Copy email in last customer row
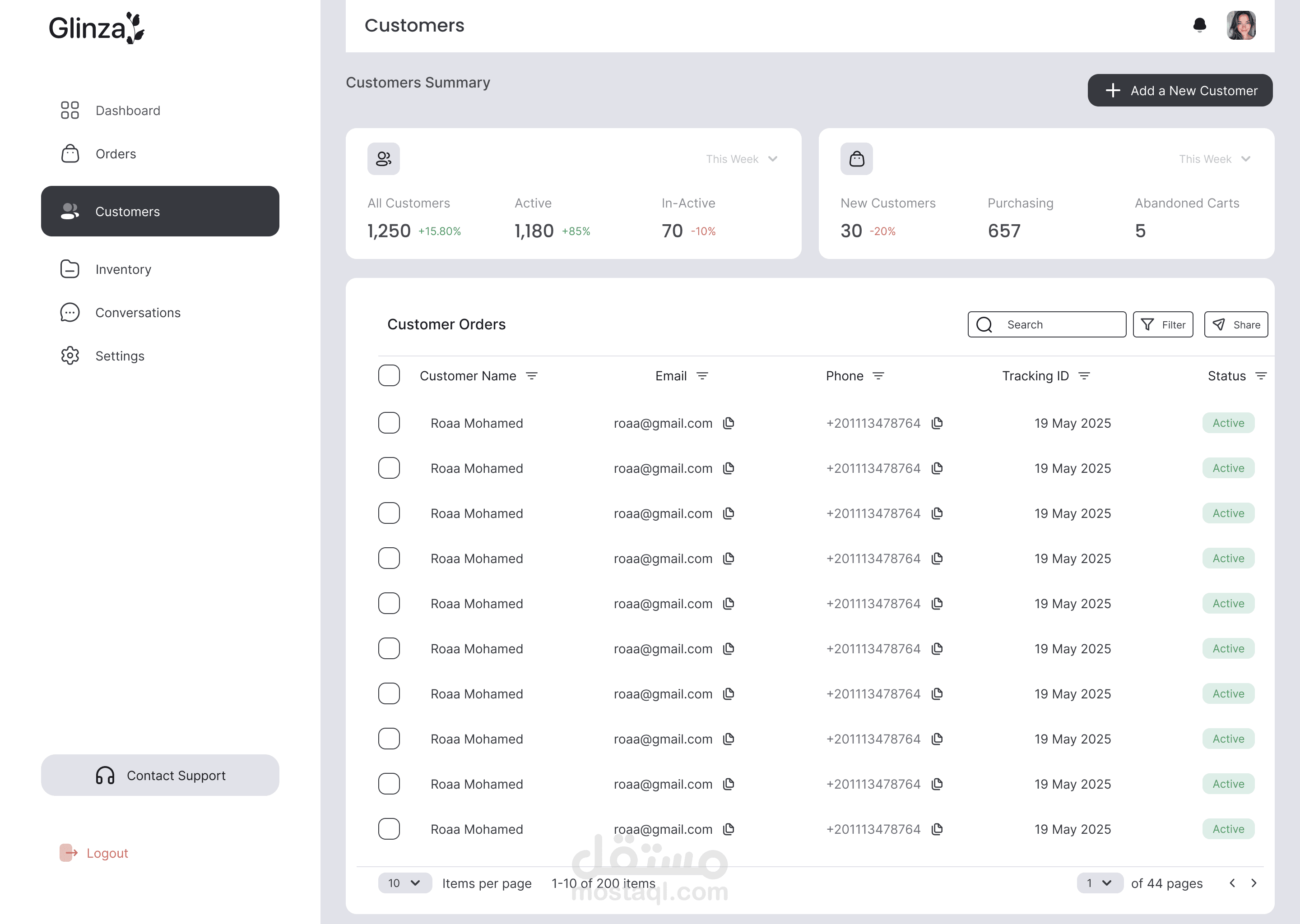1300x924 pixels. [728, 829]
